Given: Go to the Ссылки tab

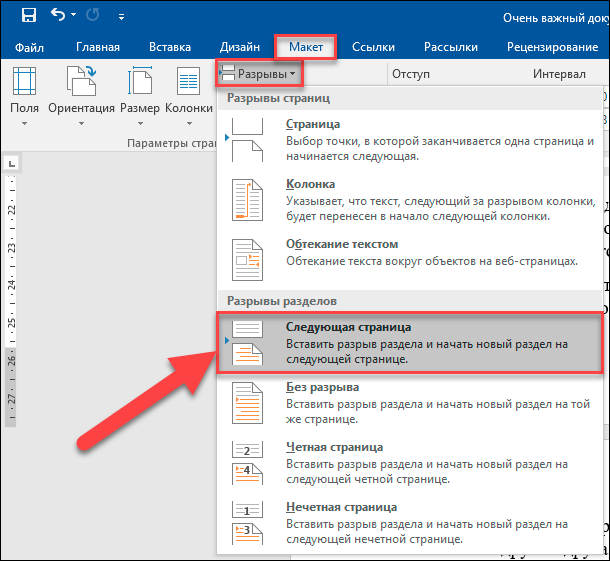Looking at the screenshot, I should (373, 47).
